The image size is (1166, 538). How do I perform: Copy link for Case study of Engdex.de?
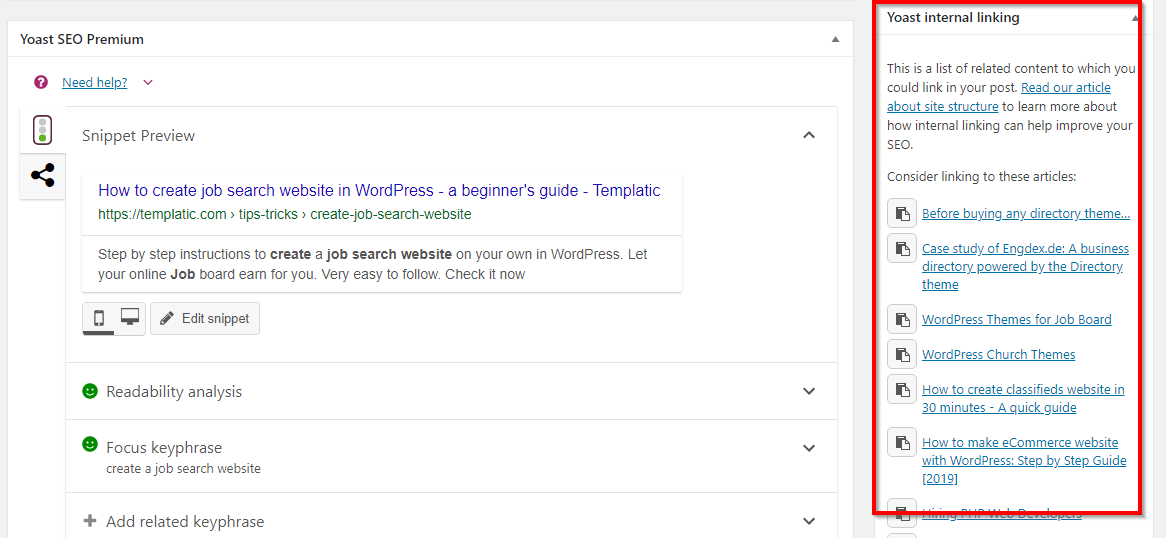click(901, 248)
